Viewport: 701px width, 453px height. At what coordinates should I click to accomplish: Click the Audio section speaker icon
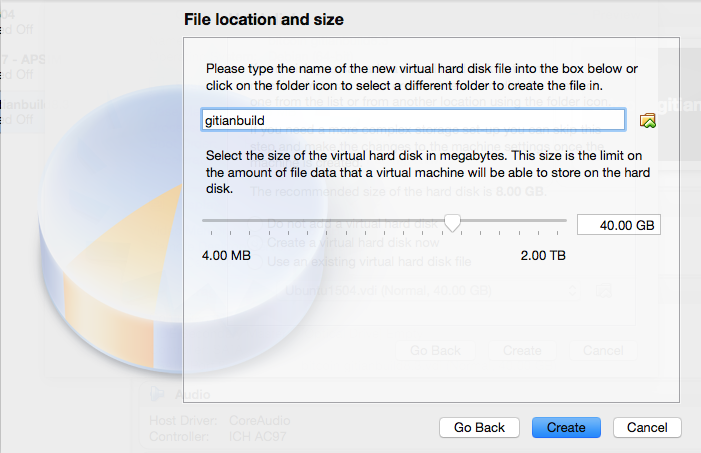click(x=157, y=394)
